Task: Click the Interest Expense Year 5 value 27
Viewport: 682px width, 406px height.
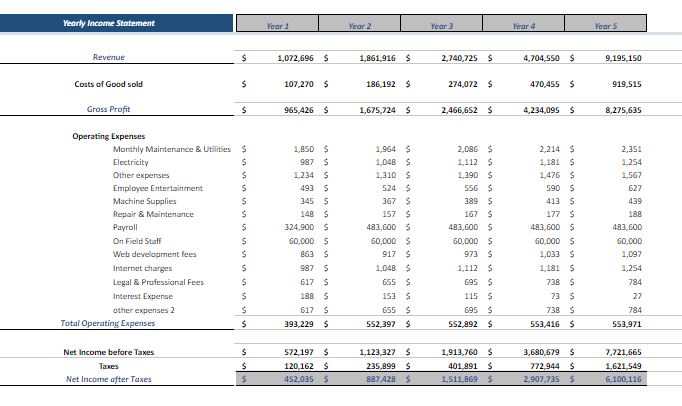Action: 635,296
